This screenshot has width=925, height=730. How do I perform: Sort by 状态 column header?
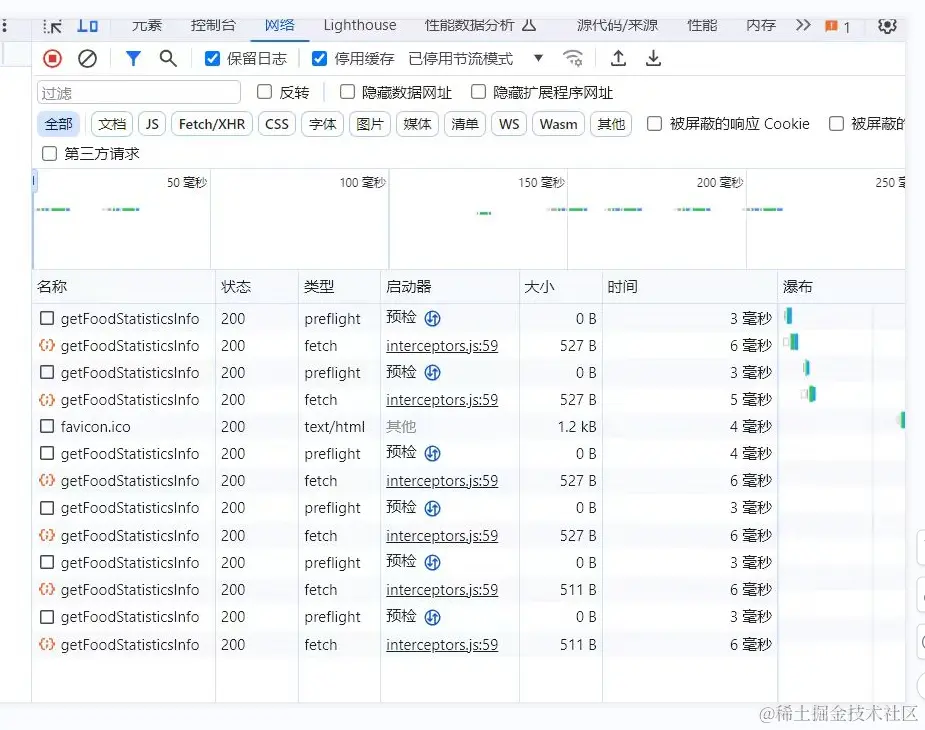click(x=257, y=287)
